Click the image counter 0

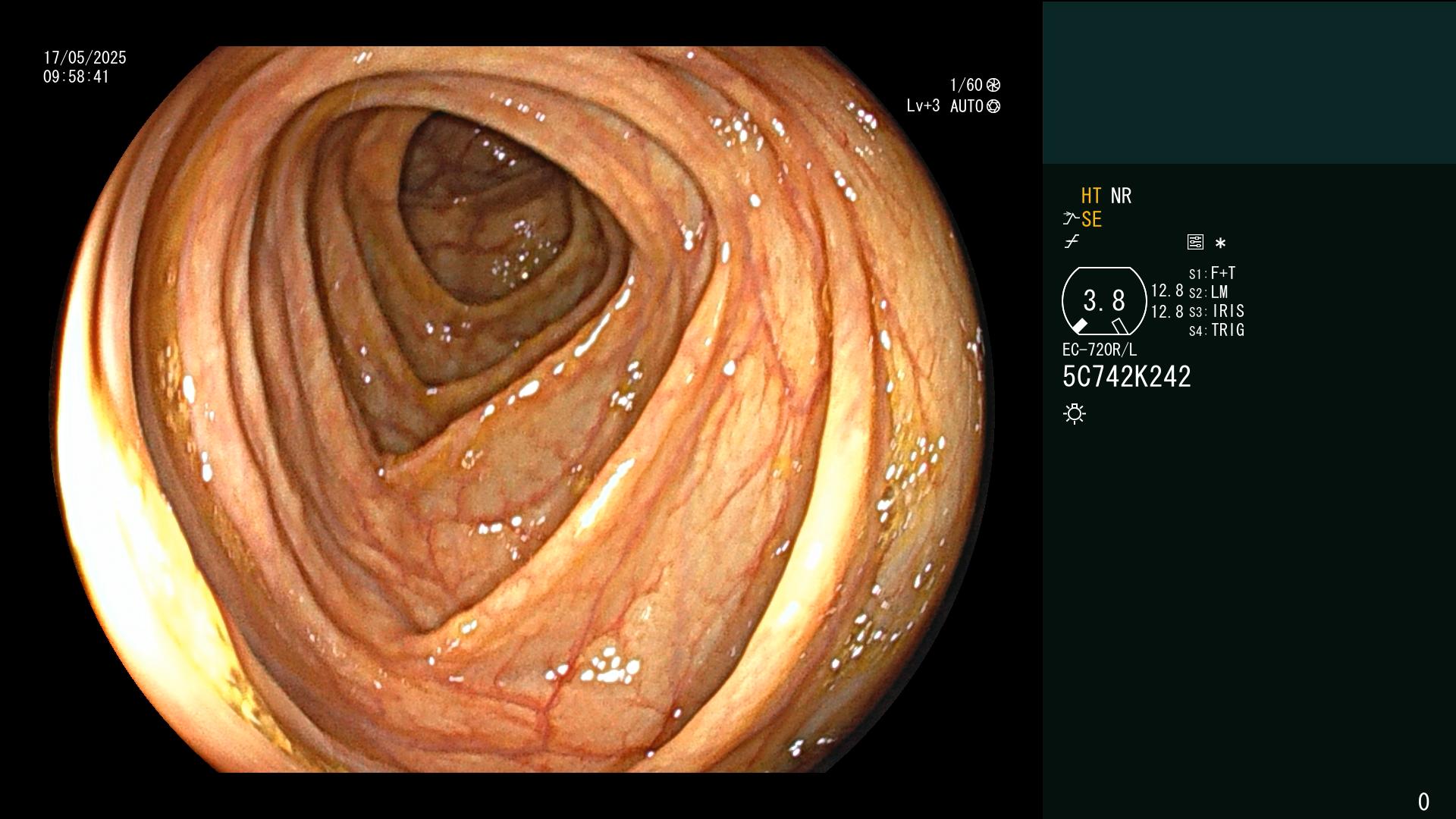[x=1423, y=802]
